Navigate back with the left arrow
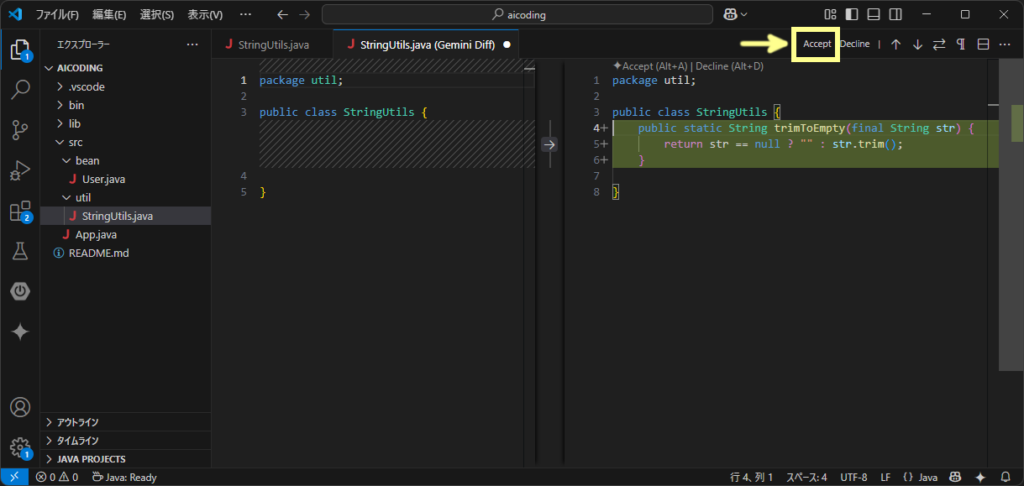This screenshot has width=1024, height=486. 282,14
